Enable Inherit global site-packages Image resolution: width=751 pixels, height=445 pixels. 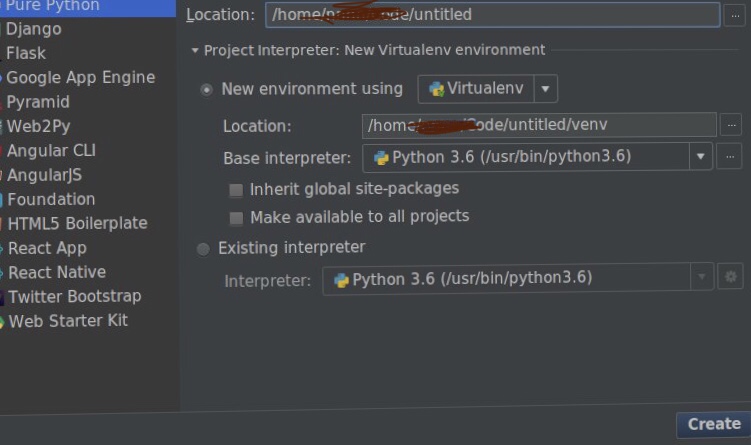(x=236, y=190)
